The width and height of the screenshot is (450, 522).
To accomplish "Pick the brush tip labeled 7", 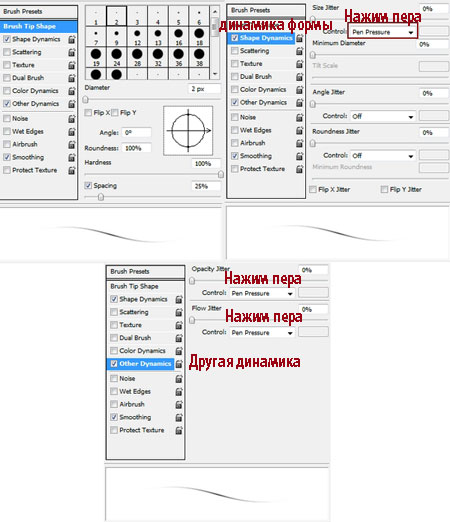I will click(x=96, y=37).
